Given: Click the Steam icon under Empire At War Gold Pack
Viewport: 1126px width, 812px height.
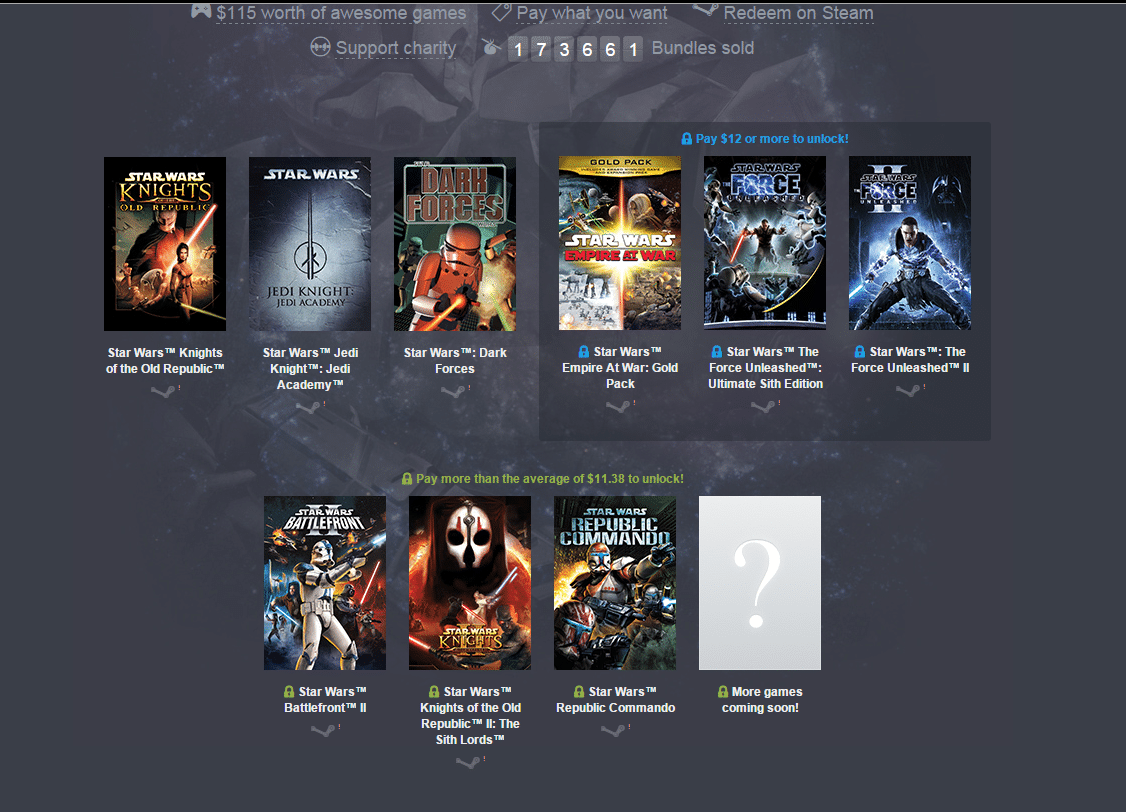Looking at the screenshot, I should click(x=618, y=407).
